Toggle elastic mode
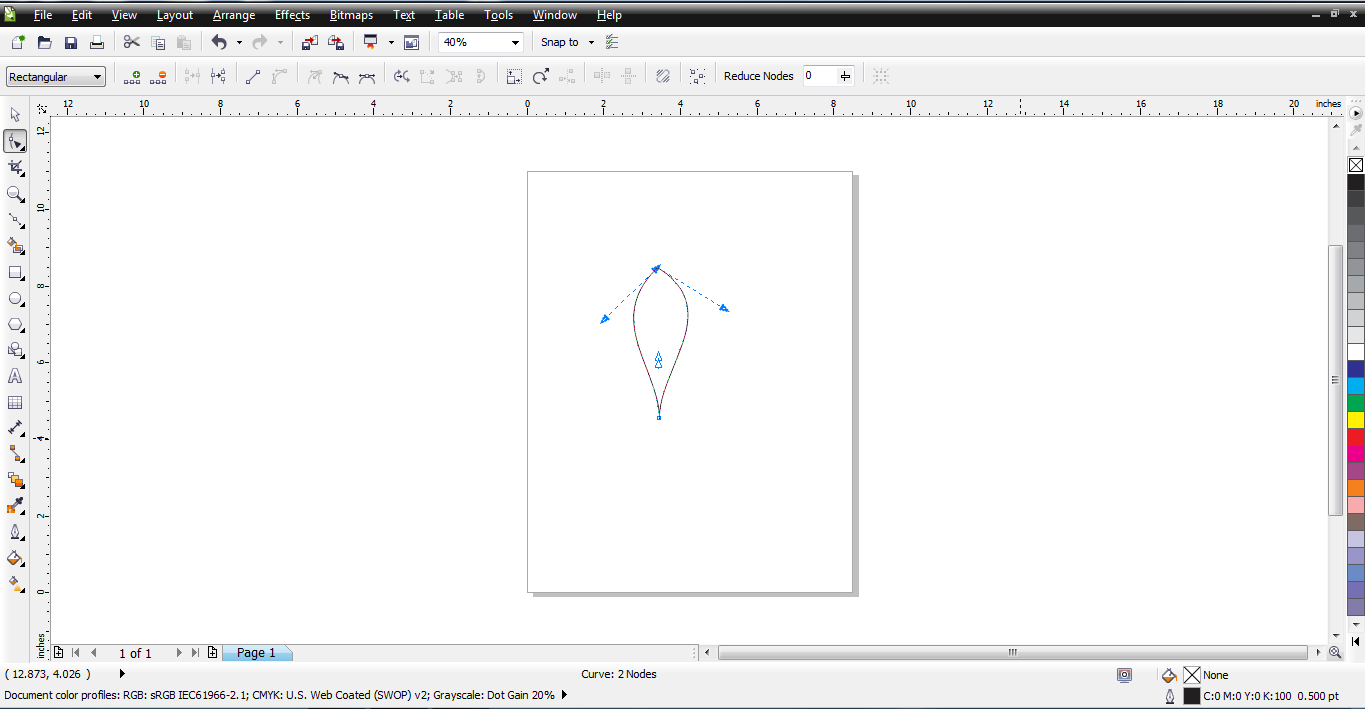 click(662, 76)
